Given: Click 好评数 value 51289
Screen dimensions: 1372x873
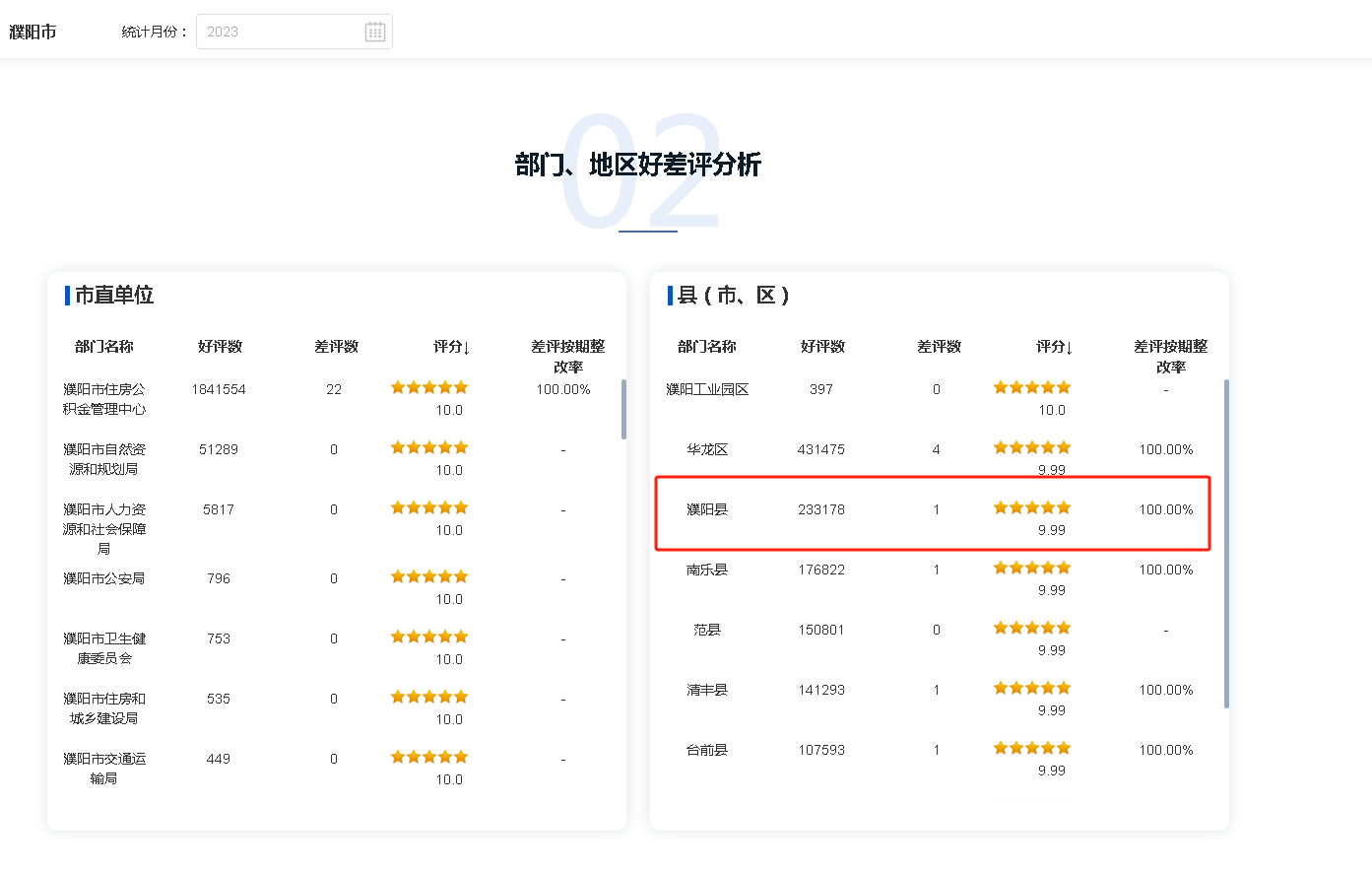Looking at the screenshot, I should click(x=219, y=449).
